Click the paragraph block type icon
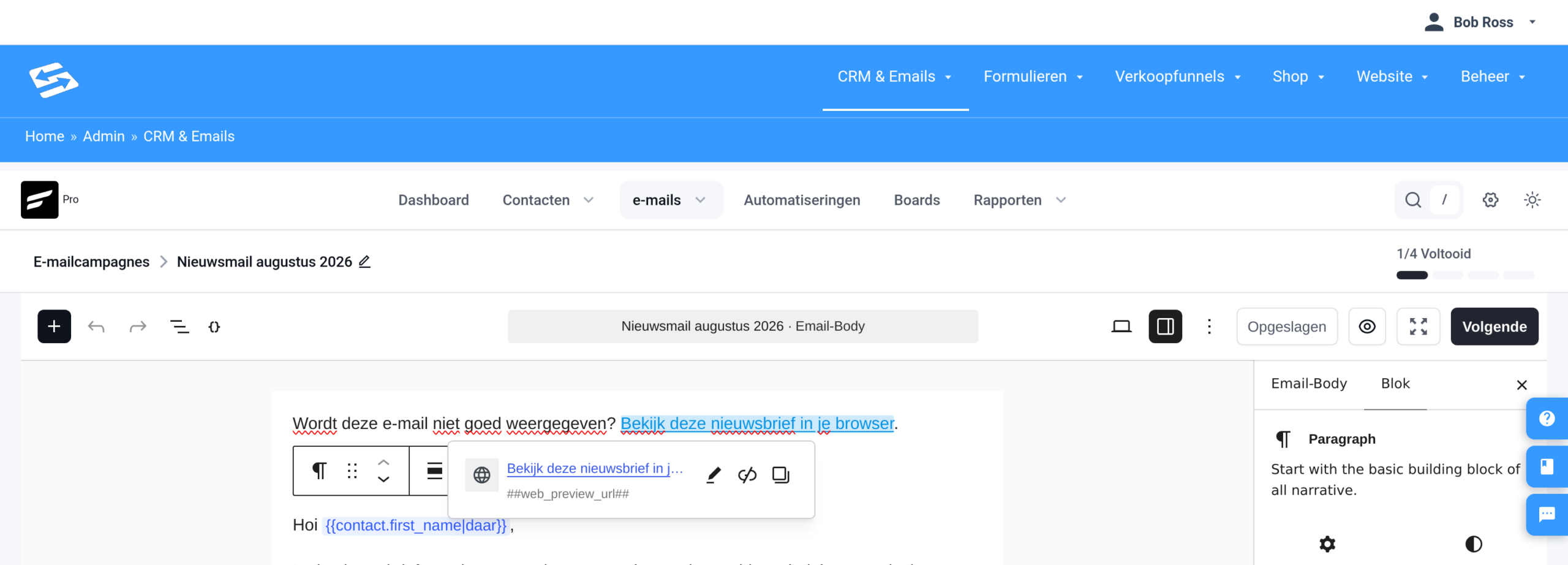The width and height of the screenshot is (1568, 565). point(319,471)
